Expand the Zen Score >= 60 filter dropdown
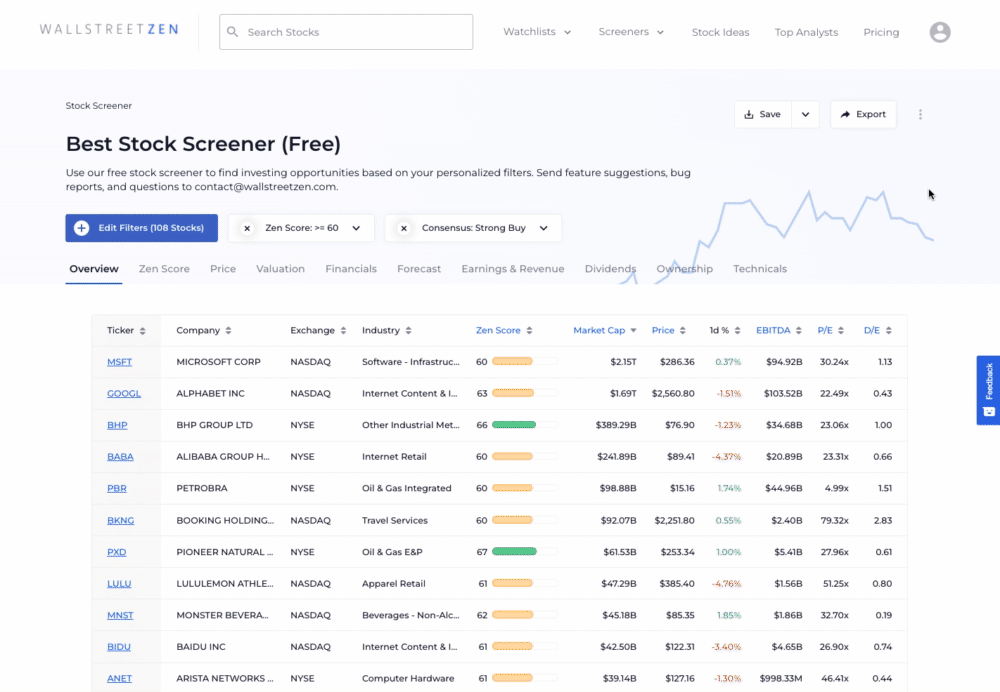 click(x=357, y=228)
